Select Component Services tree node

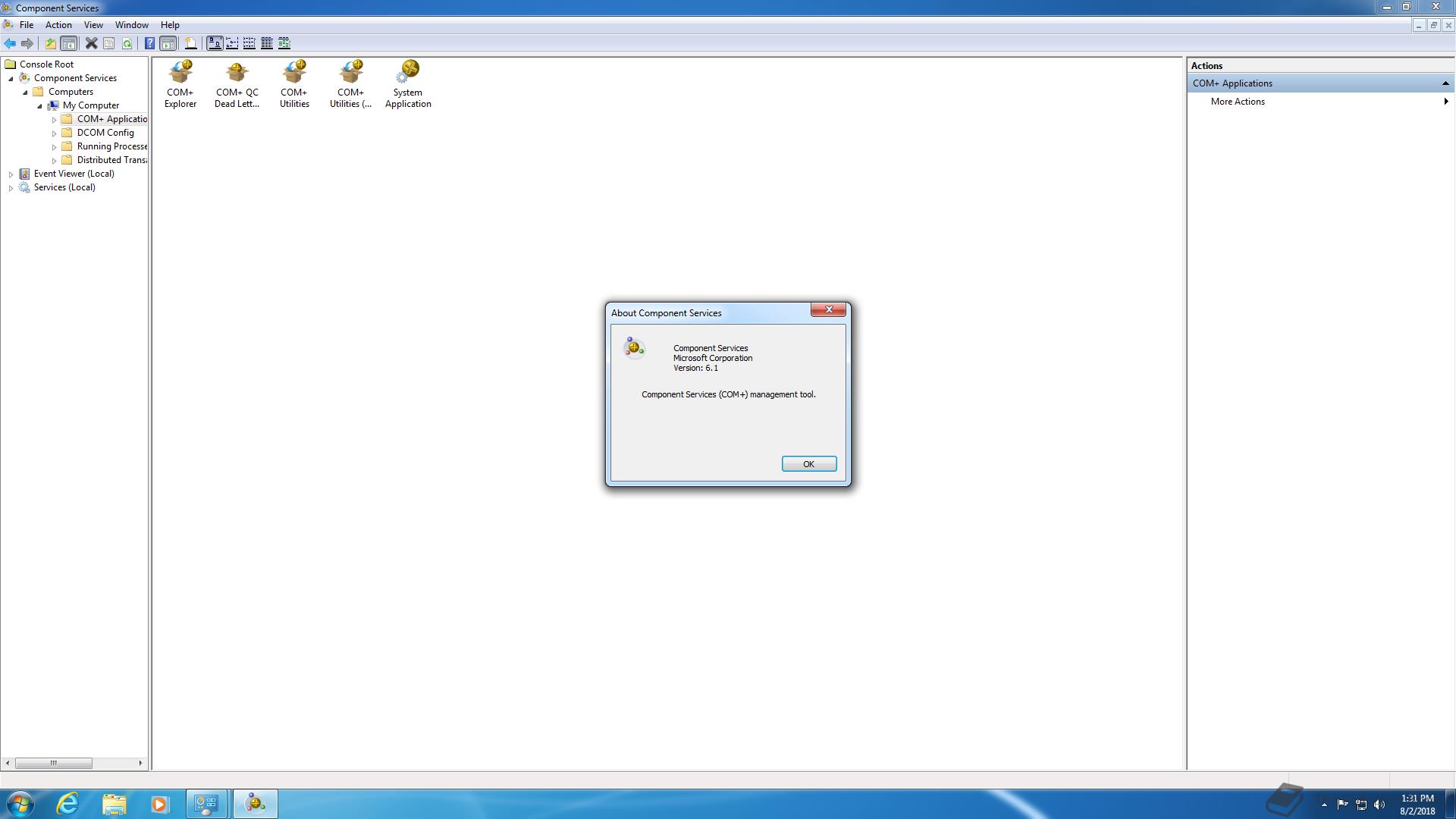pos(75,78)
